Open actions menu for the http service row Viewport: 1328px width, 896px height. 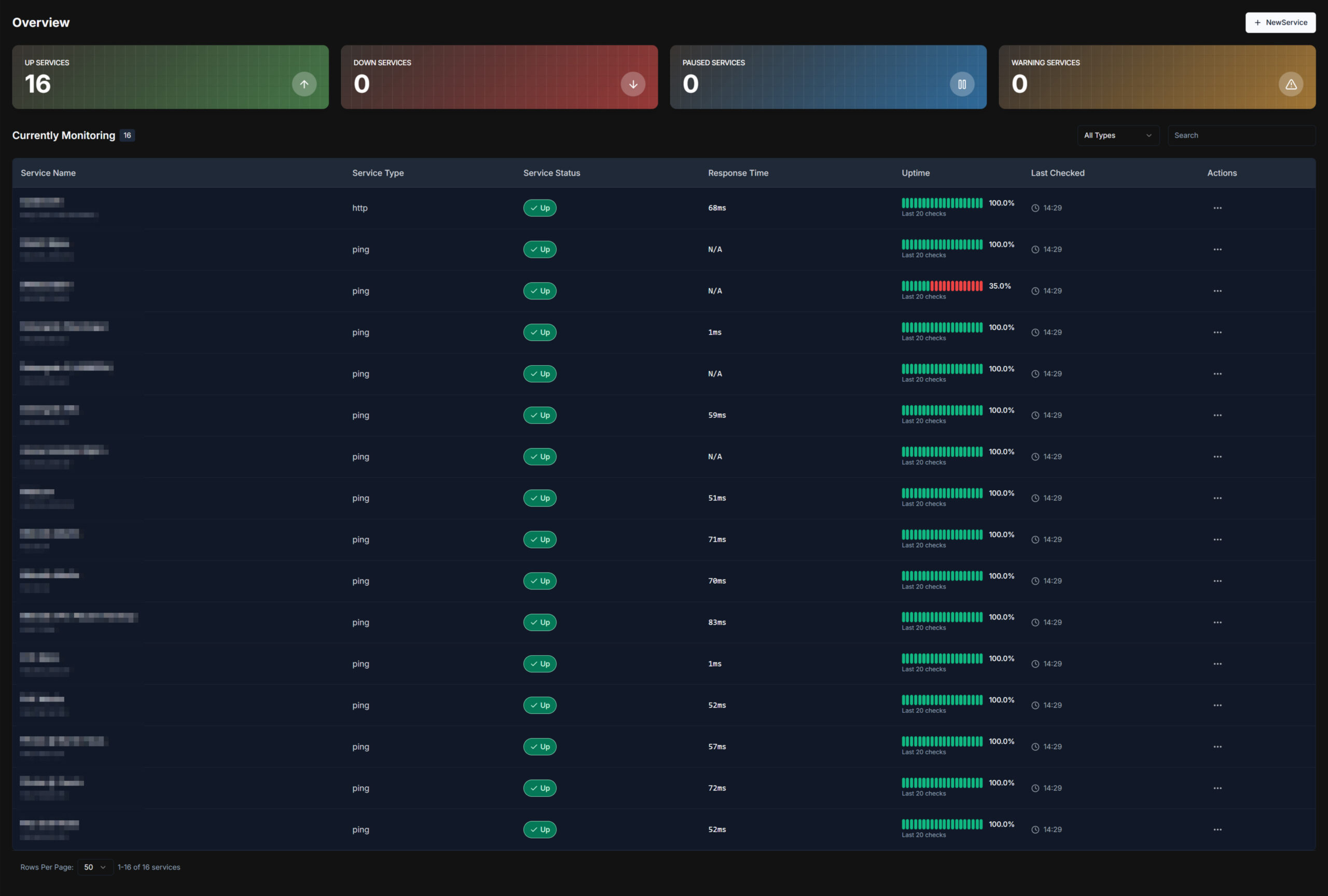click(x=1217, y=208)
